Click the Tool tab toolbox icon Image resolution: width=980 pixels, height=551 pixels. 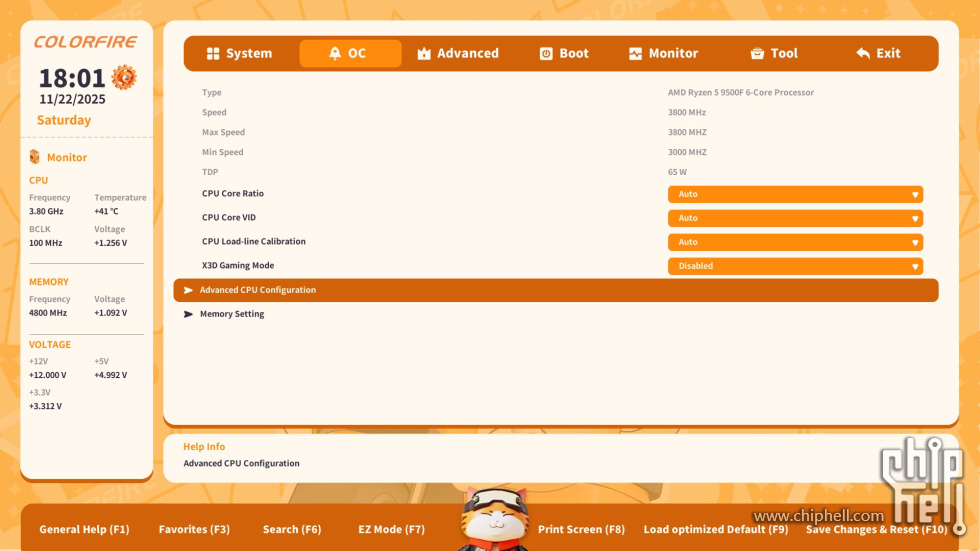[757, 54]
